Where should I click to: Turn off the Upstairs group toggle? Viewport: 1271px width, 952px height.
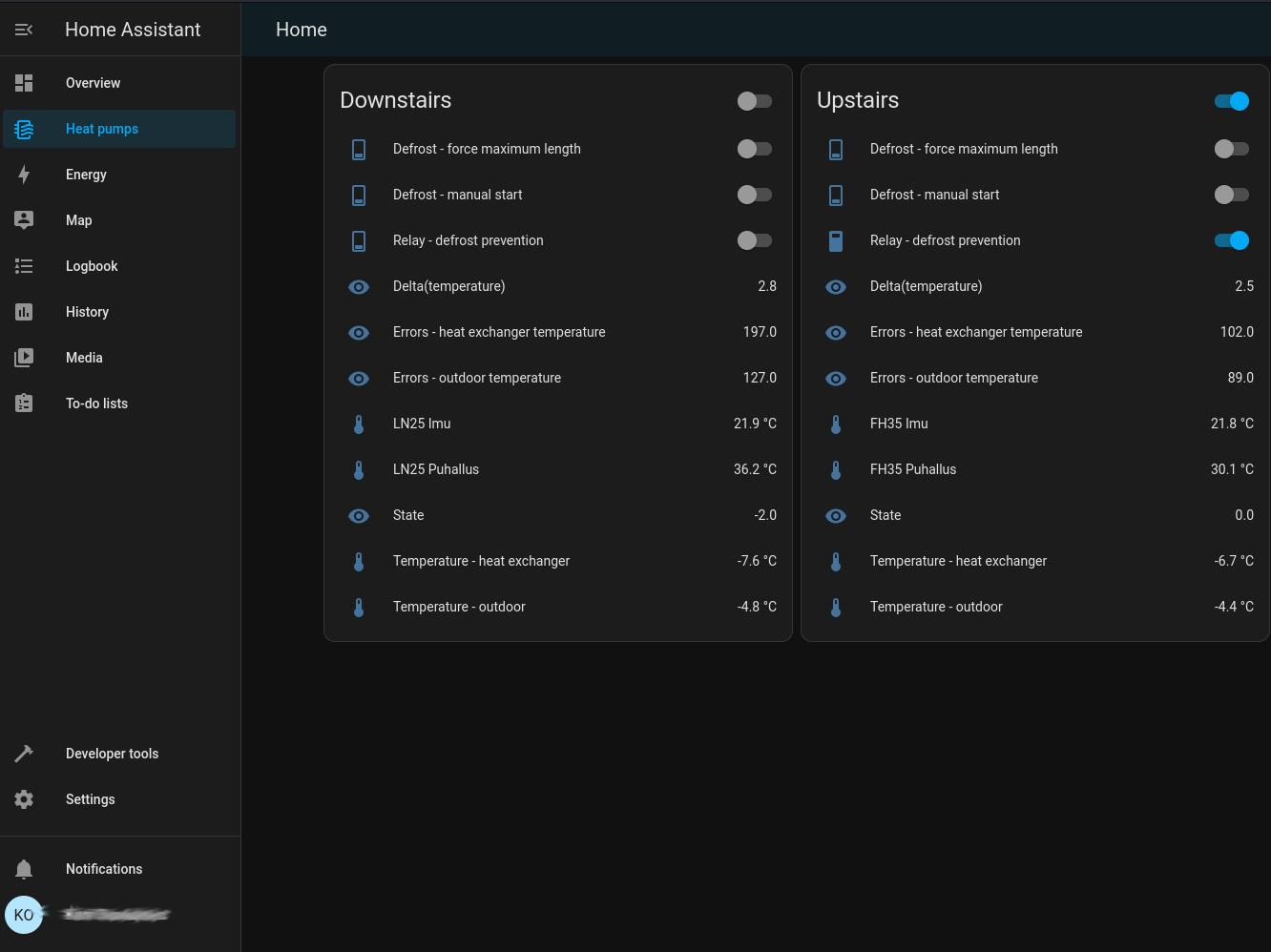(x=1231, y=101)
